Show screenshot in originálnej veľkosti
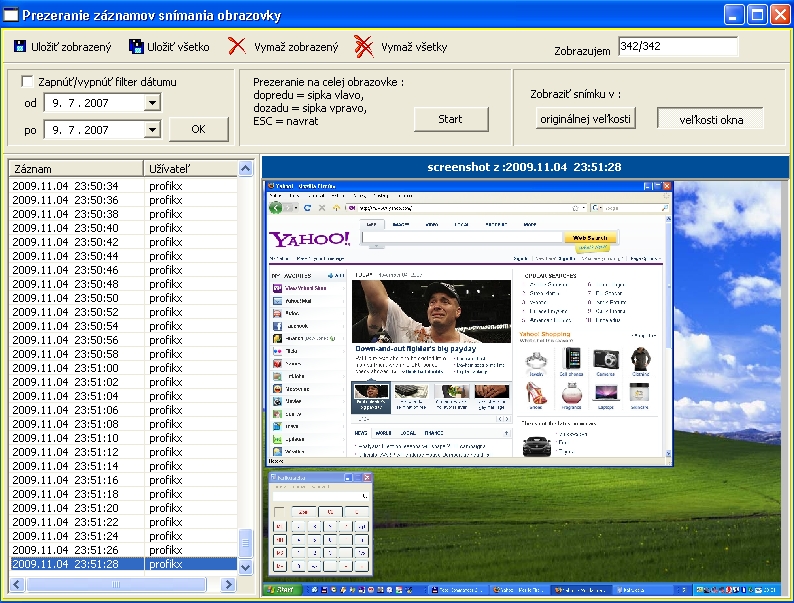The height and width of the screenshot is (603, 794). pyautogui.click(x=585, y=119)
